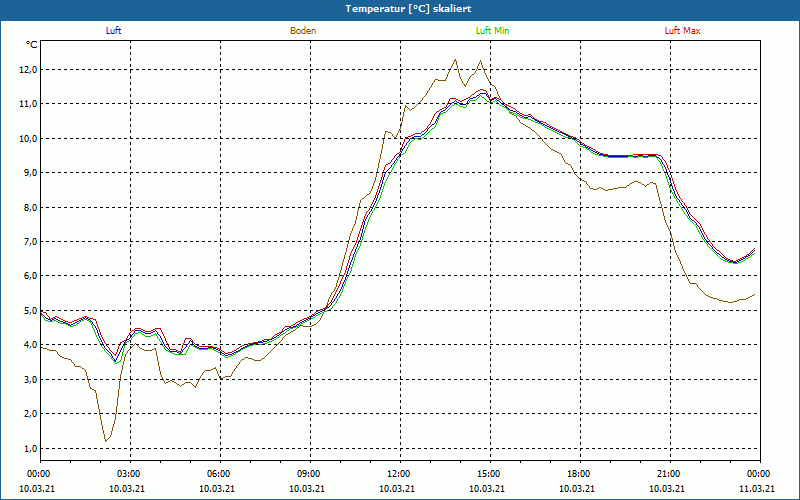The image size is (800, 500).
Task: Click the 11,0 y-axis value
Action: [28, 104]
